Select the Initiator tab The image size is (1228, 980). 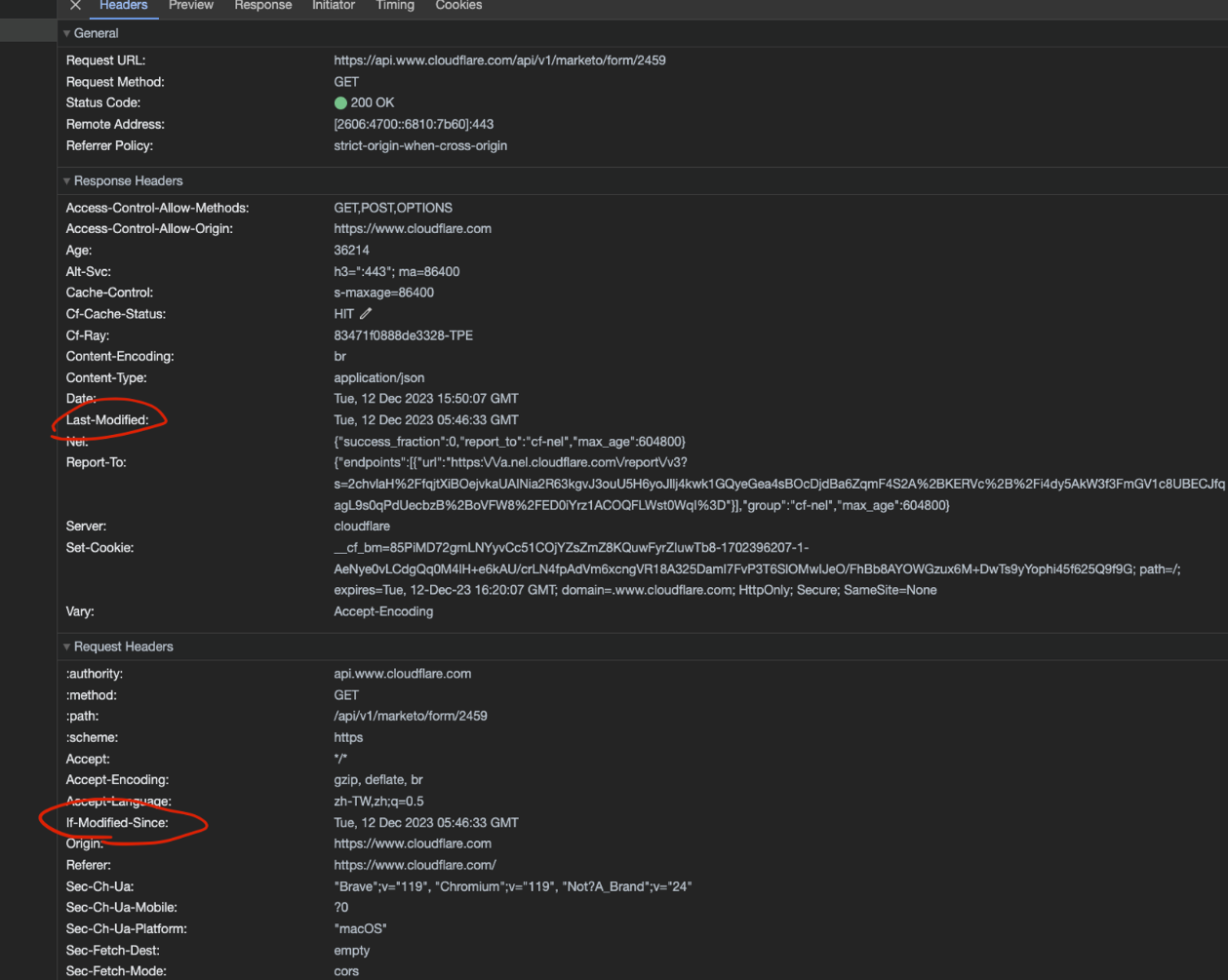pyautogui.click(x=333, y=5)
